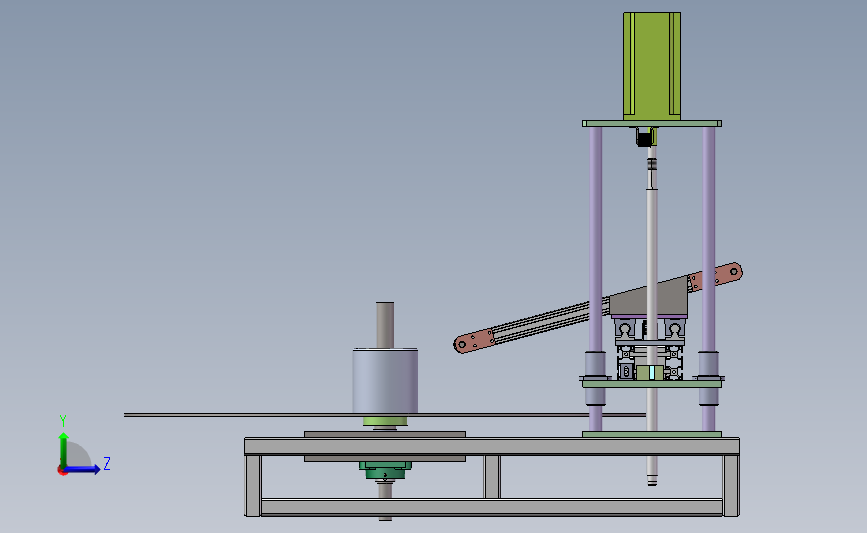
Task: Pick the right purple guide column
Action: 708,238
